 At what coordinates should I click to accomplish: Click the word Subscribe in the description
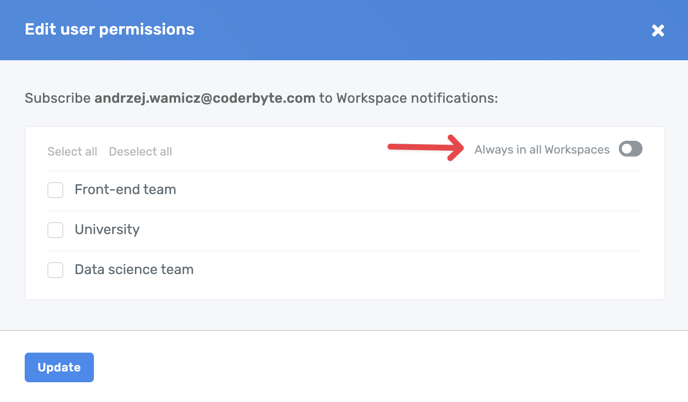57,98
